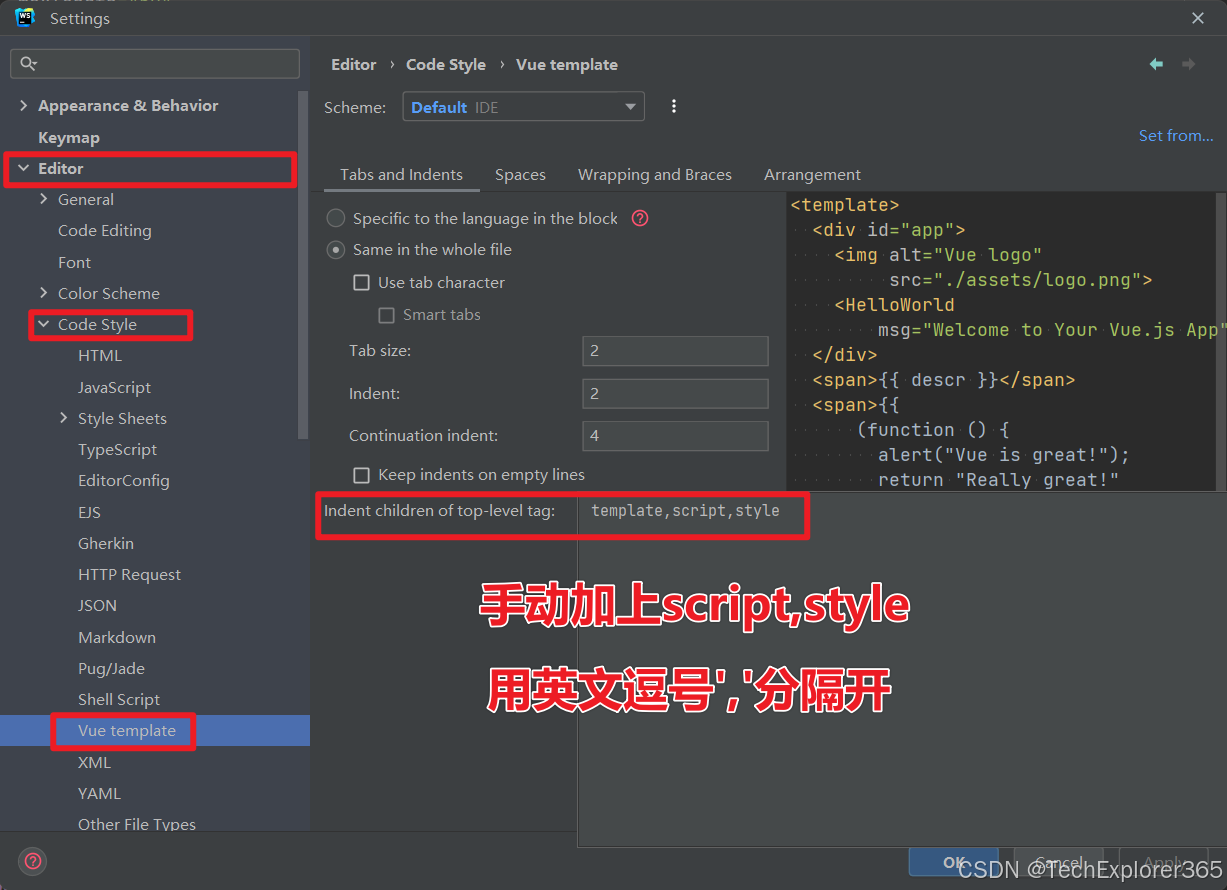Select 'Same in the whole file' option
This screenshot has height=890, width=1227.
tap(336, 249)
